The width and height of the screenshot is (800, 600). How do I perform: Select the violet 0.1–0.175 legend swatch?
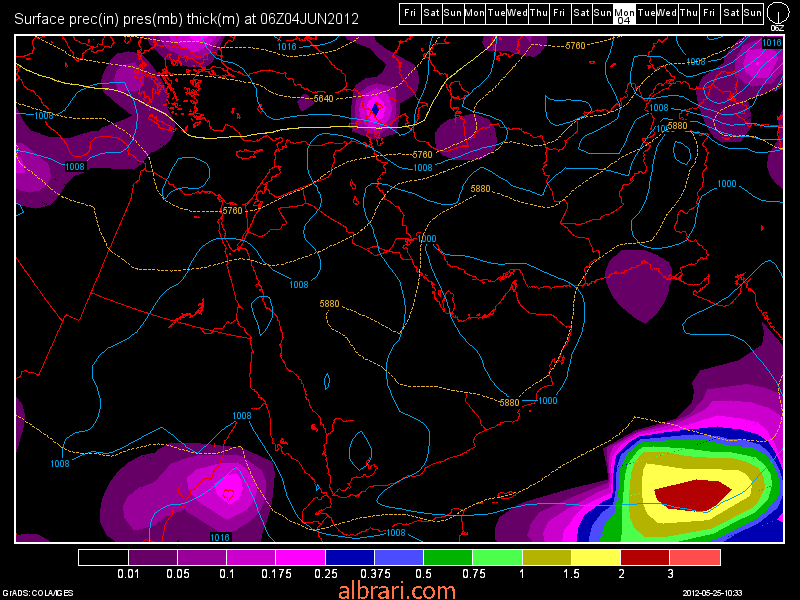tap(252, 557)
